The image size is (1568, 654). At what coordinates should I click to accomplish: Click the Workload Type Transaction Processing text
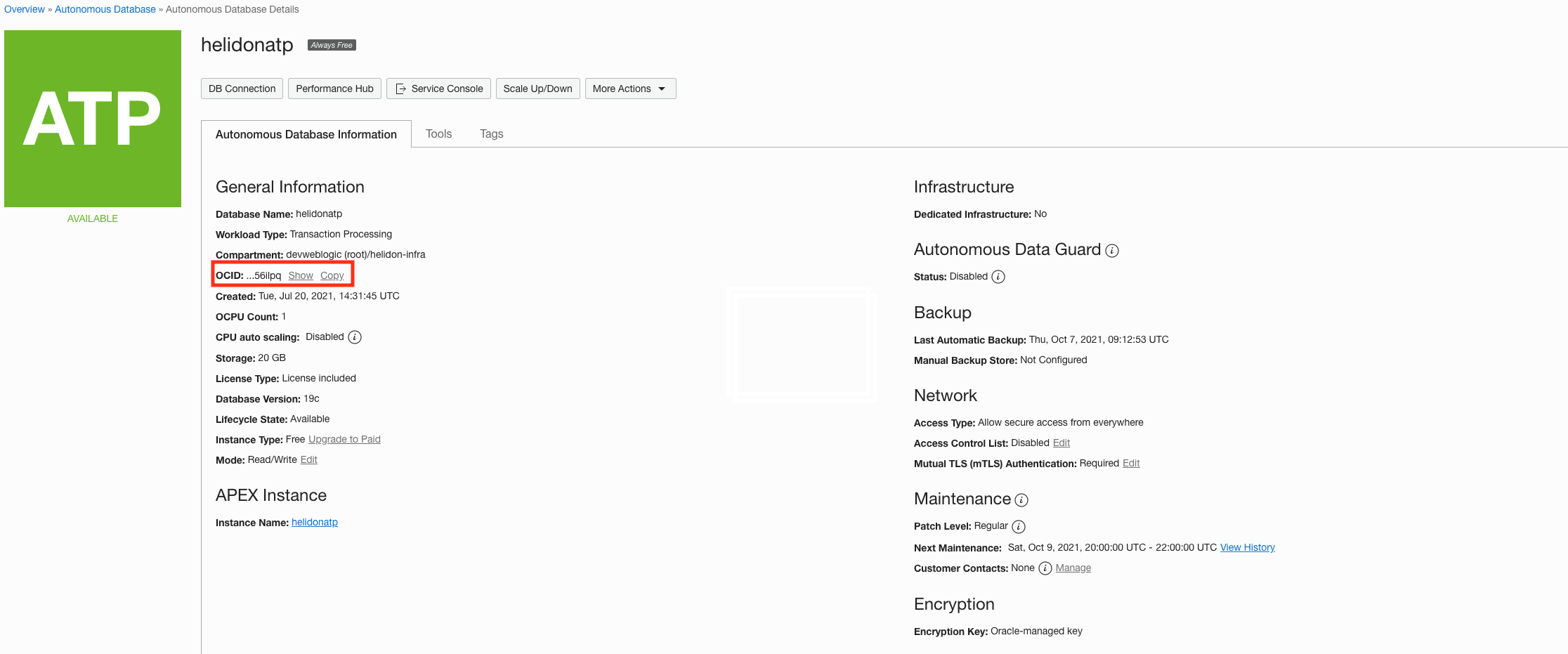[341, 234]
